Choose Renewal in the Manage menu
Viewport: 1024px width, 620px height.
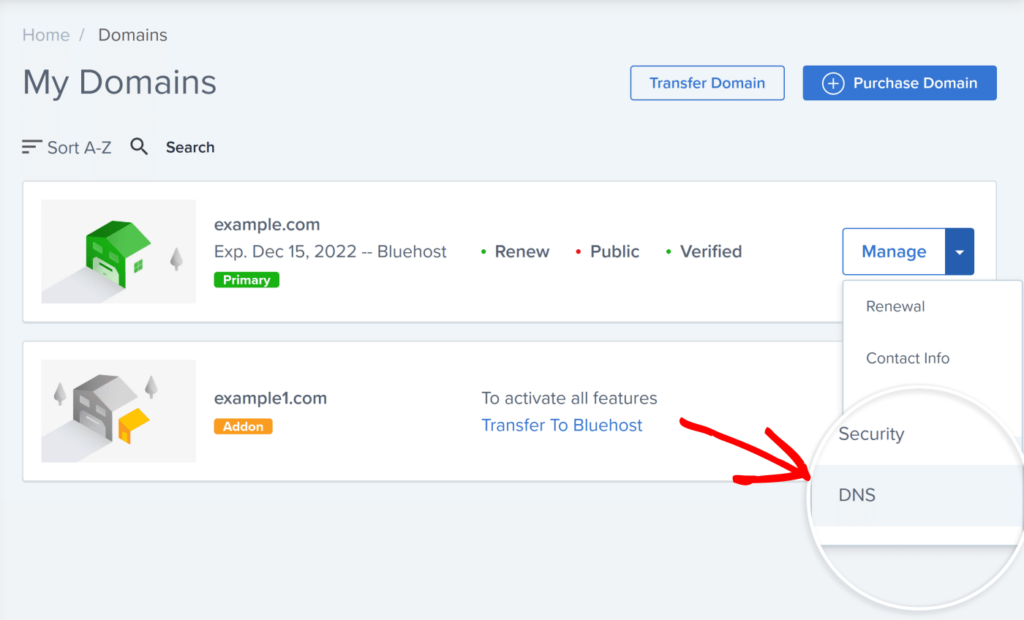point(895,306)
